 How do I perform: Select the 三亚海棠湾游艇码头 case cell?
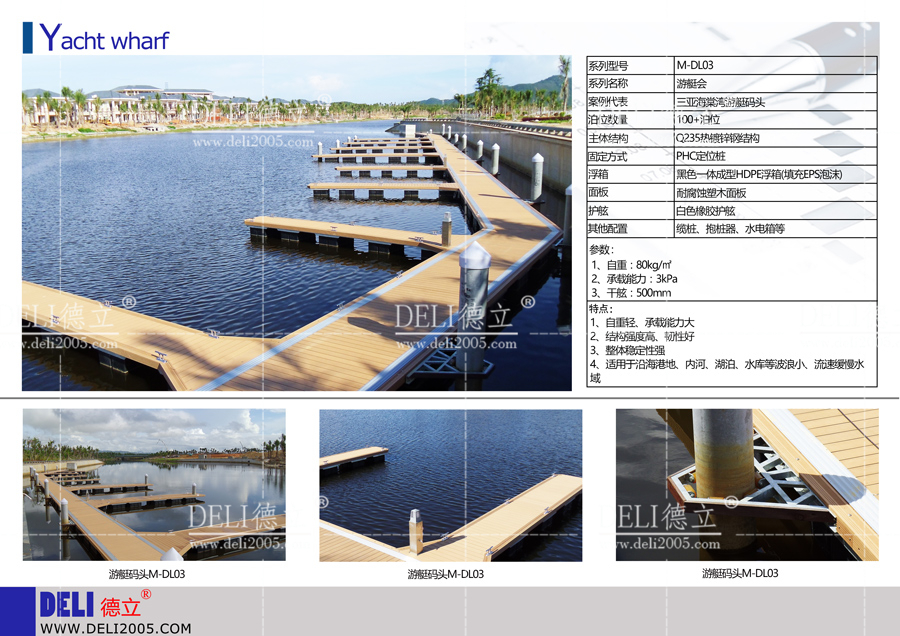720,101
